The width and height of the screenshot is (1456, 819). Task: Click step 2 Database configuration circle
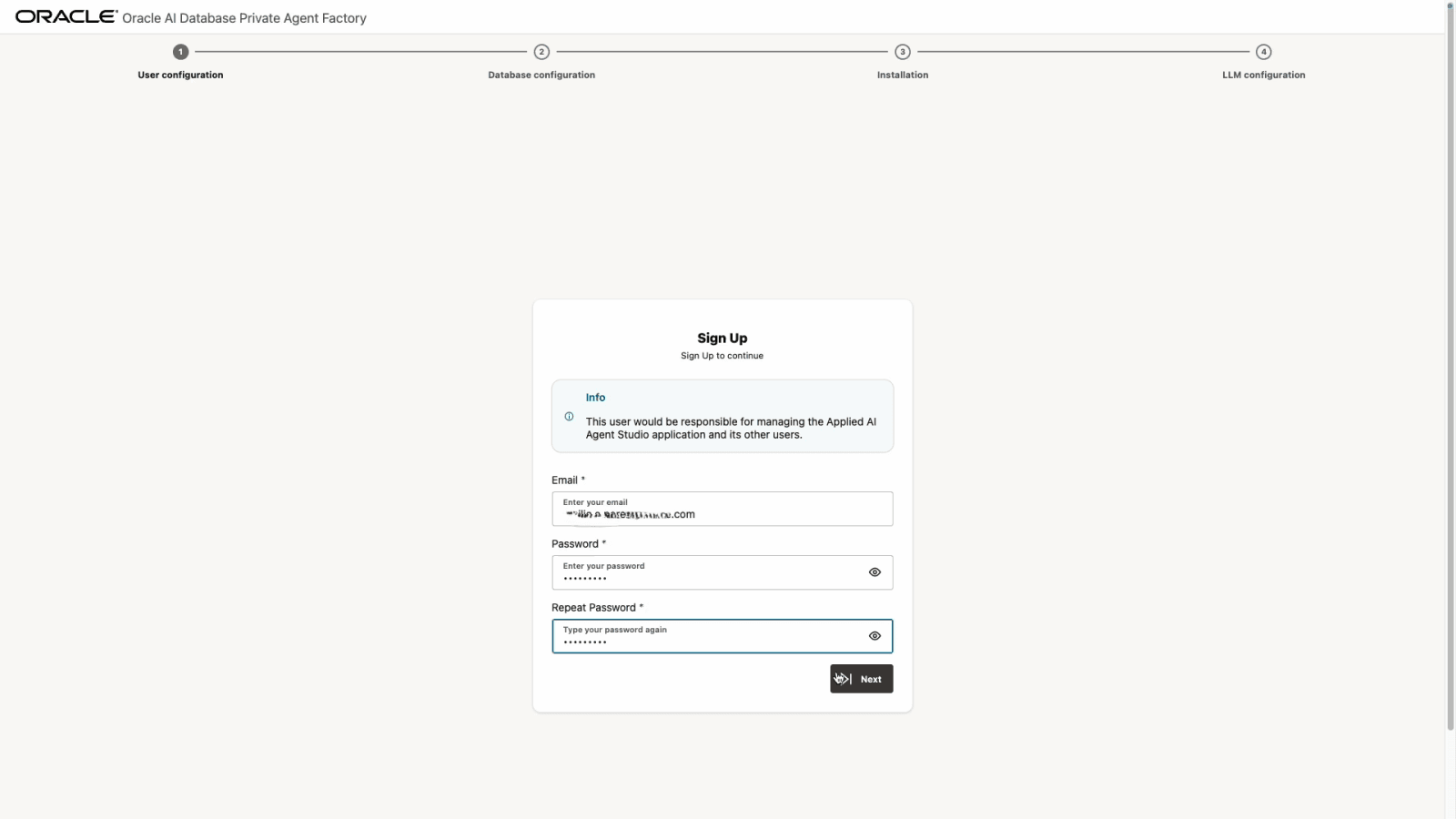point(541,52)
